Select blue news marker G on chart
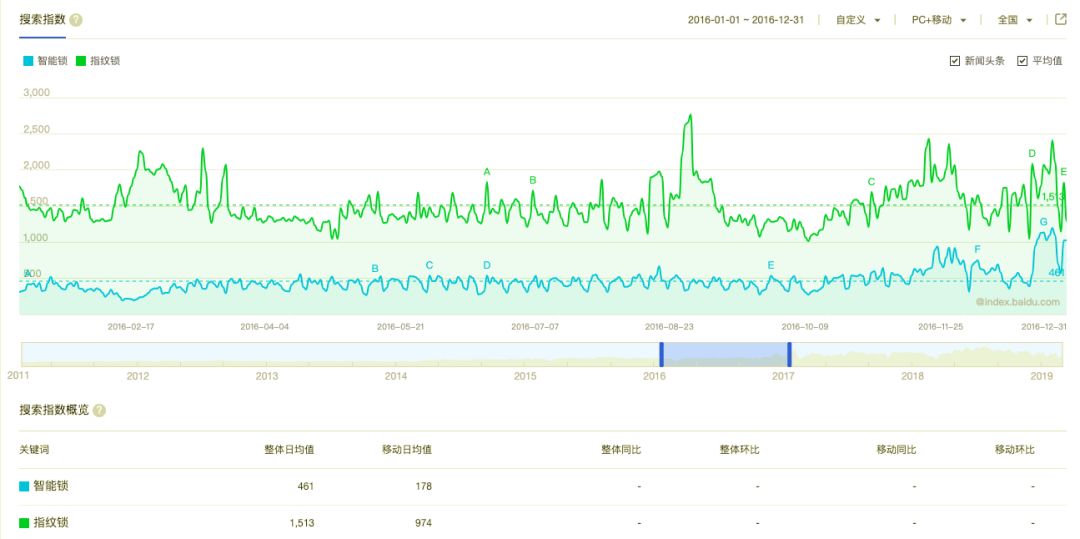1080x539 pixels. [1044, 222]
